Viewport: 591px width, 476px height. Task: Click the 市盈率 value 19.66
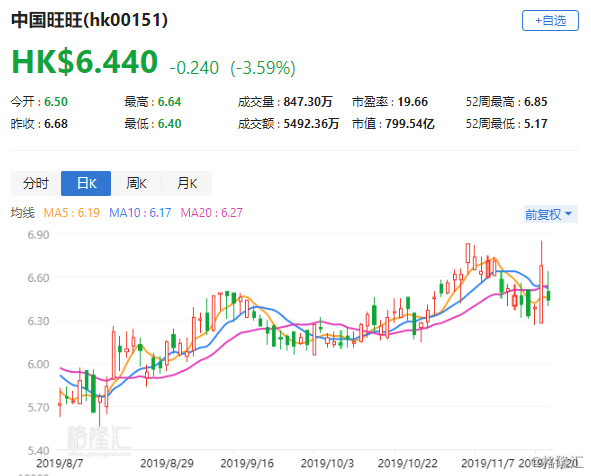click(412, 102)
